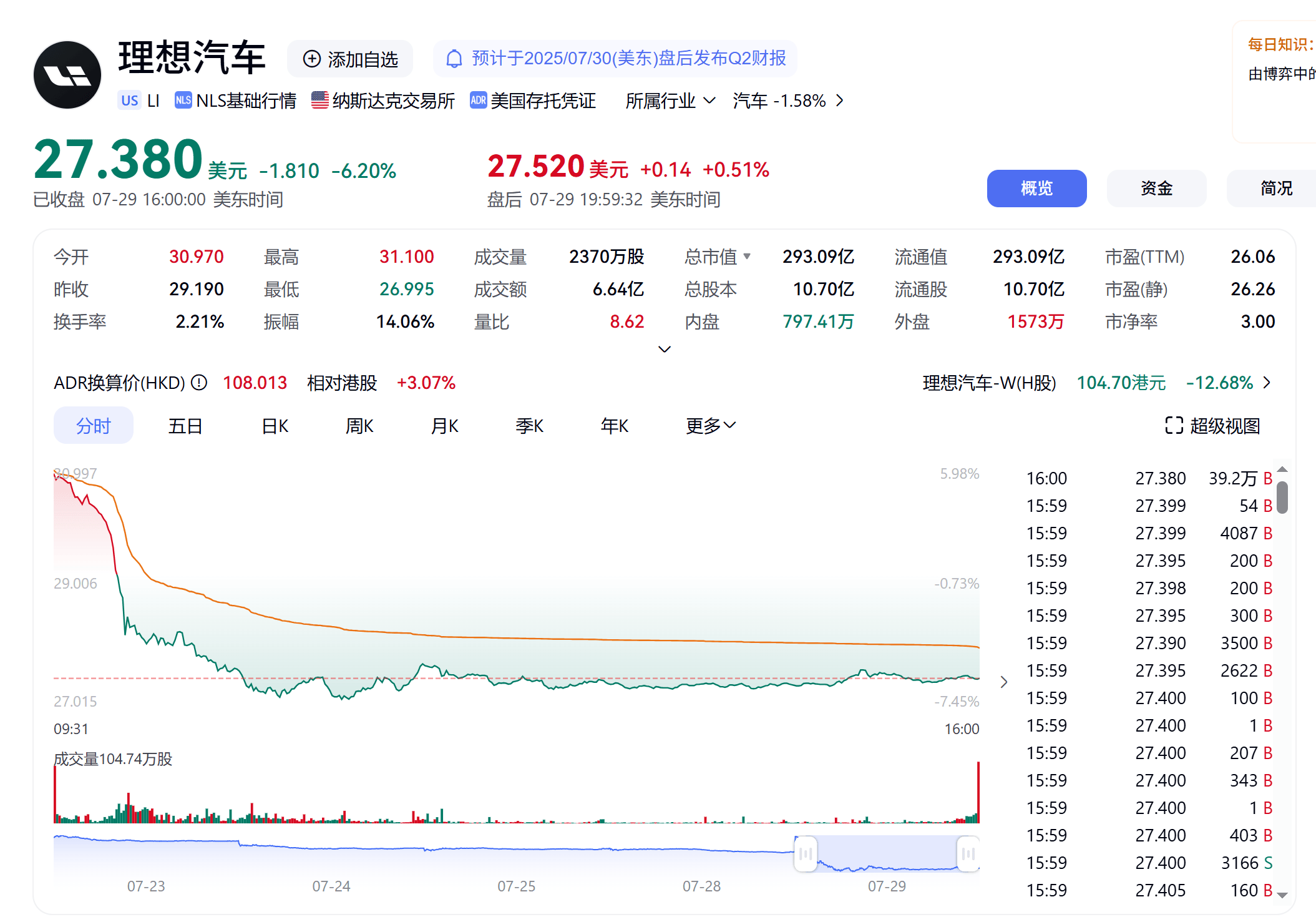Viewport: 1316px width, 922px height.
Task: Switch to the 日K chart tab
Action: point(275,426)
